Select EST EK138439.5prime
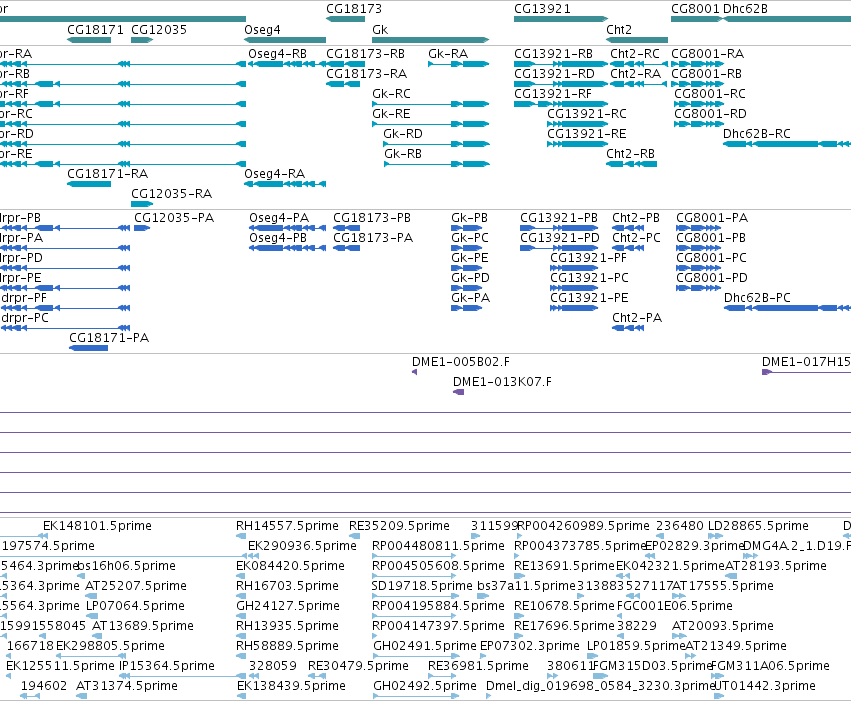The width and height of the screenshot is (851, 701). tap(291, 686)
